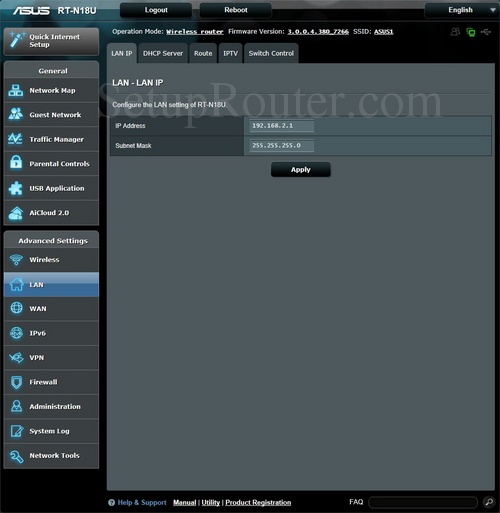Click the IP Address field 192.168.2.1

282,126
